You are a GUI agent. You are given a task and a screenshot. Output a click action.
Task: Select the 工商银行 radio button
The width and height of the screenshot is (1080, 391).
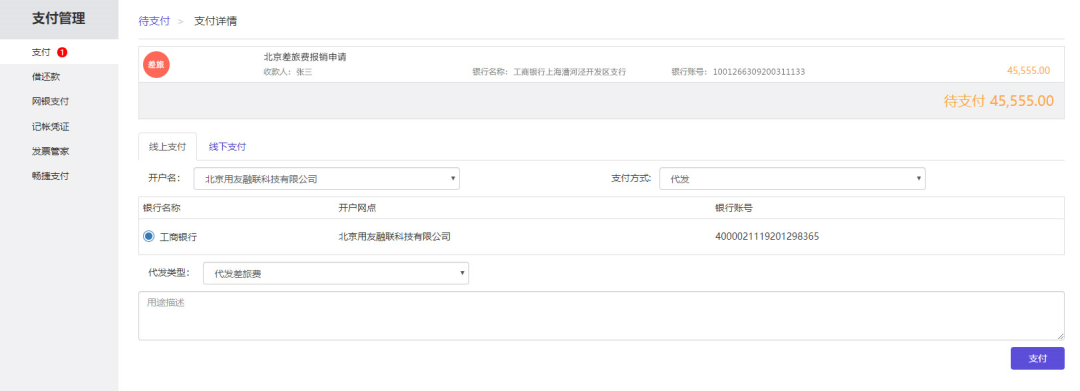tap(149, 236)
